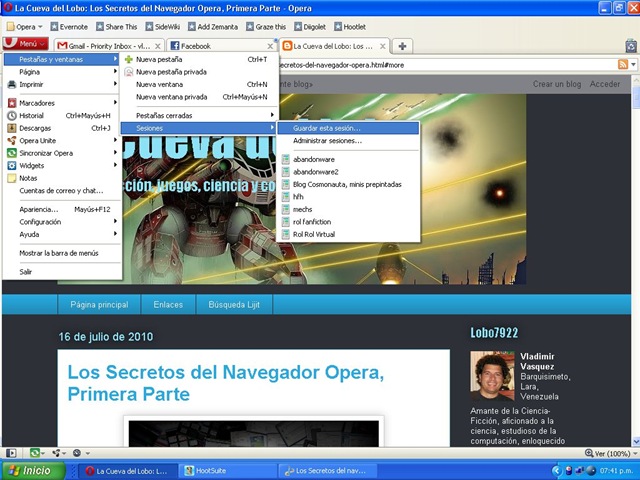Open the Imprimir printer menu entry
The width and height of the screenshot is (640, 480).
61,84
